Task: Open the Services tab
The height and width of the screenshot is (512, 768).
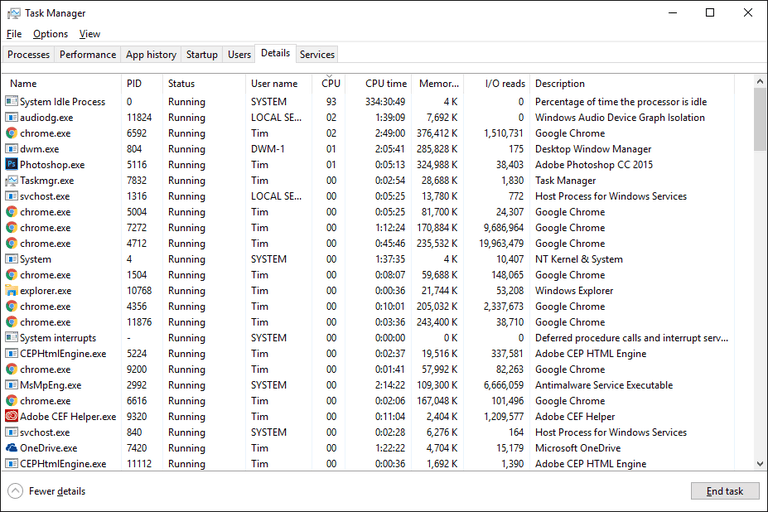Action: click(x=317, y=54)
